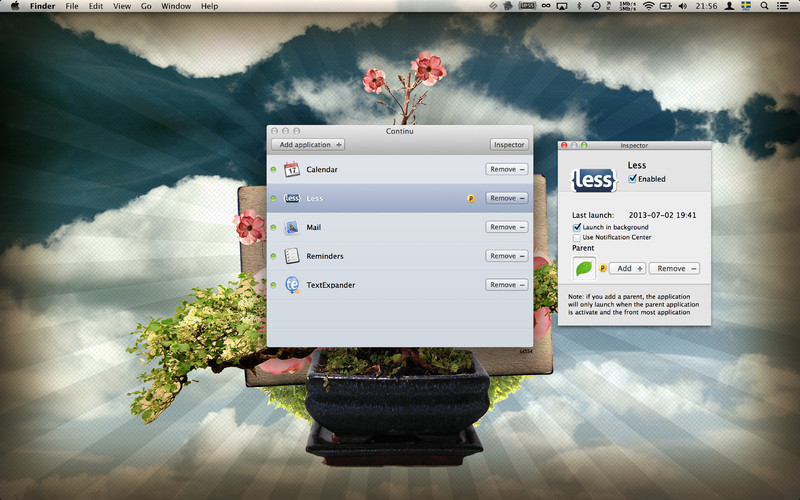The height and width of the screenshot is (500, 800).
Task: Click the green status dot next to Less
Action: pos(273,198)
